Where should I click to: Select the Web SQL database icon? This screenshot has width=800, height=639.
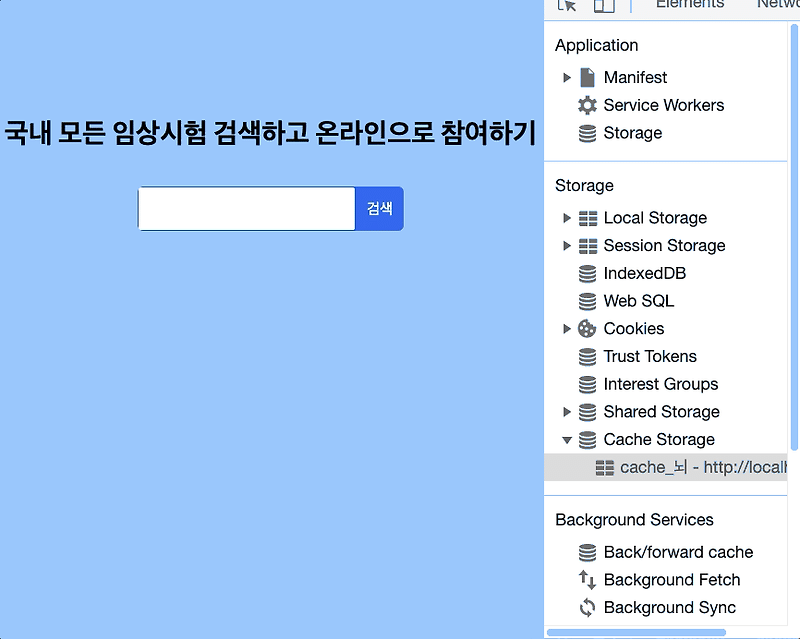[x=587, y=301]
